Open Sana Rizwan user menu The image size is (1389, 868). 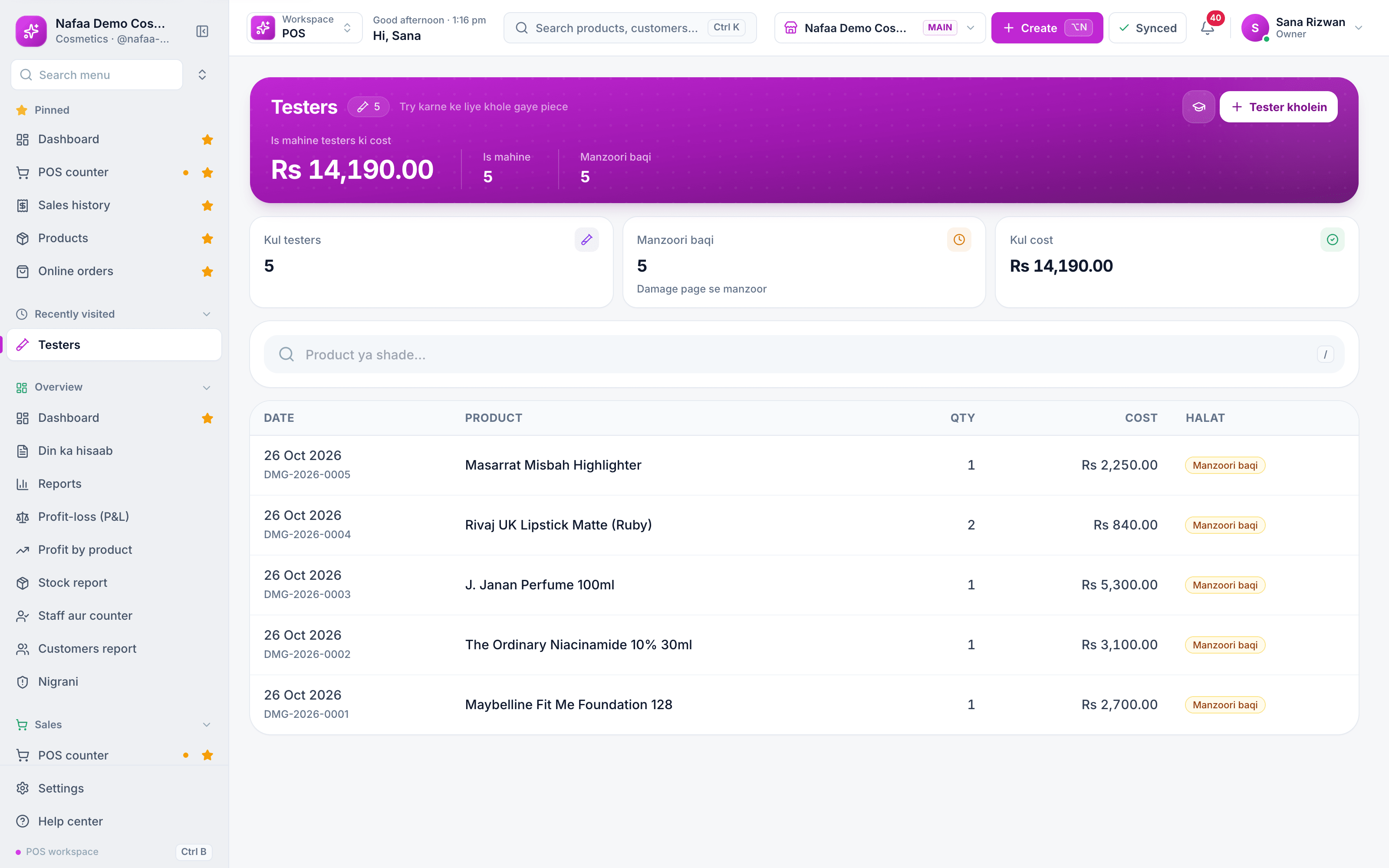click(1301, 27)
